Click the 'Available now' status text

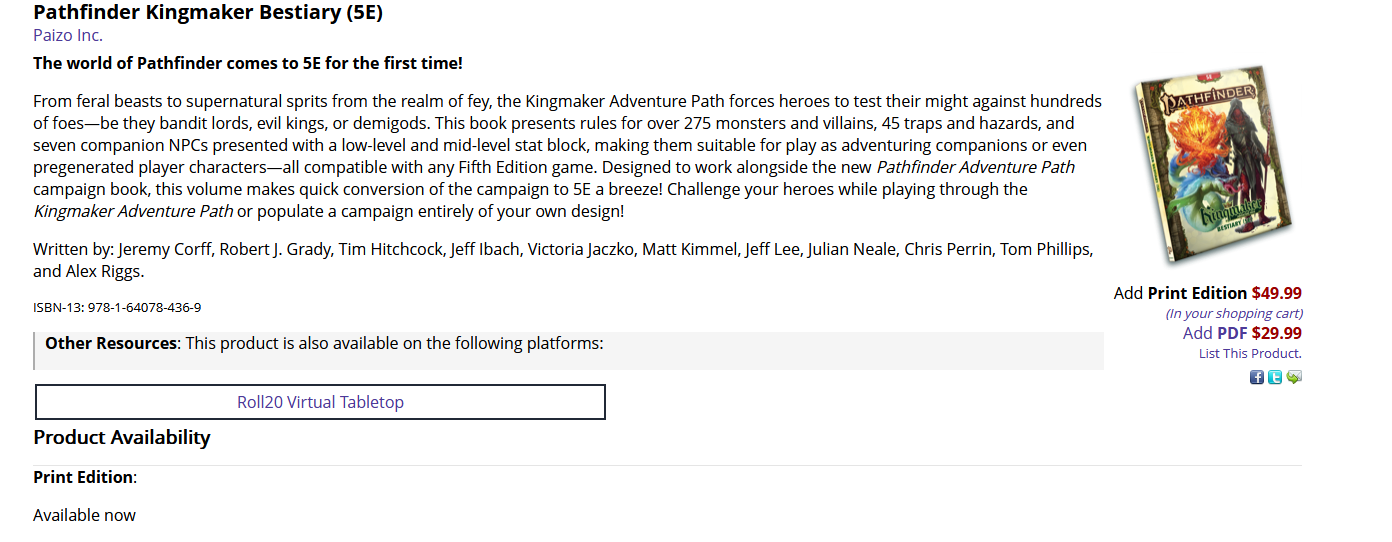(x=84, y=515)
